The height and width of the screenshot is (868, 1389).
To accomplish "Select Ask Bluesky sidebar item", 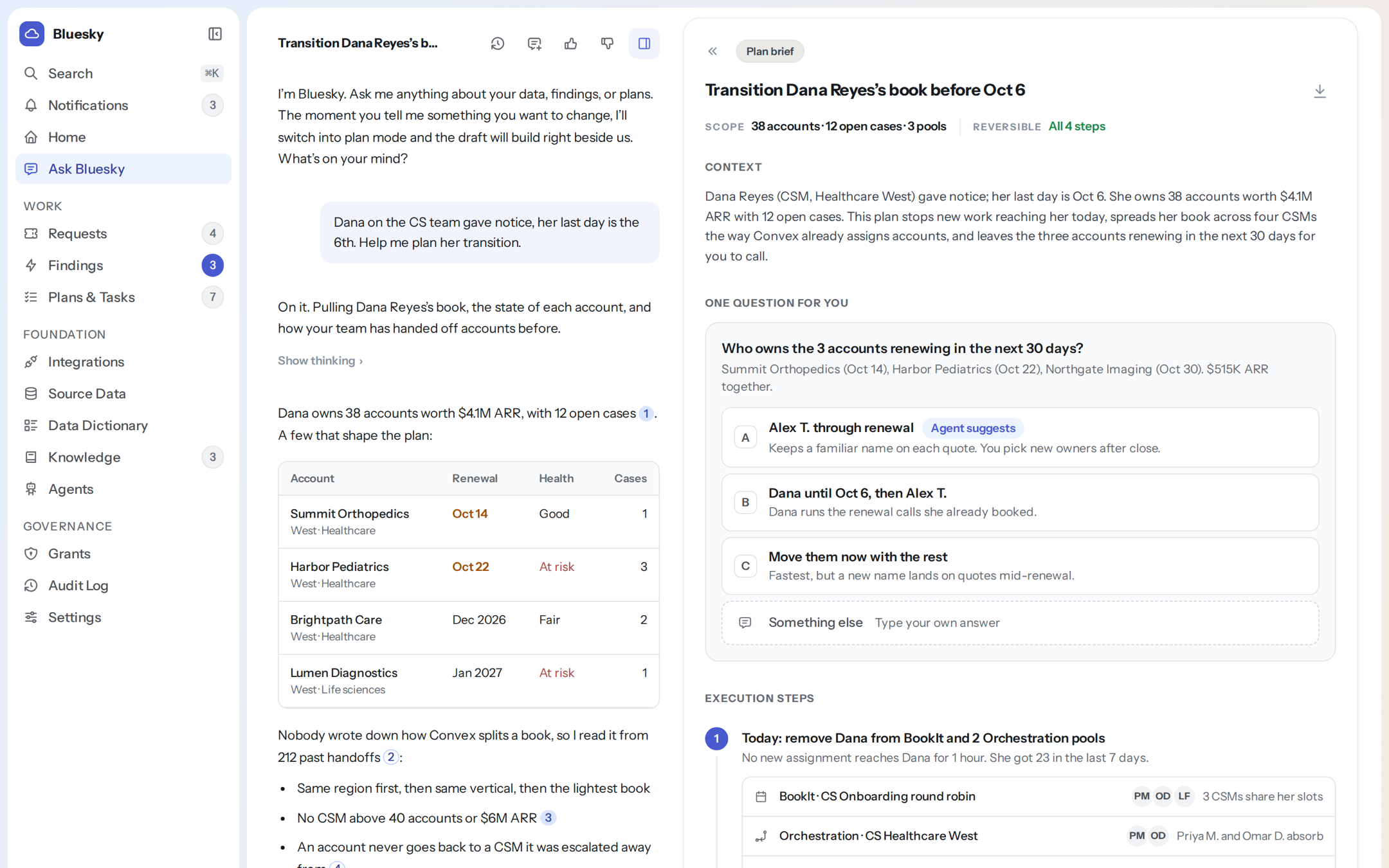I will coord(123,168).
